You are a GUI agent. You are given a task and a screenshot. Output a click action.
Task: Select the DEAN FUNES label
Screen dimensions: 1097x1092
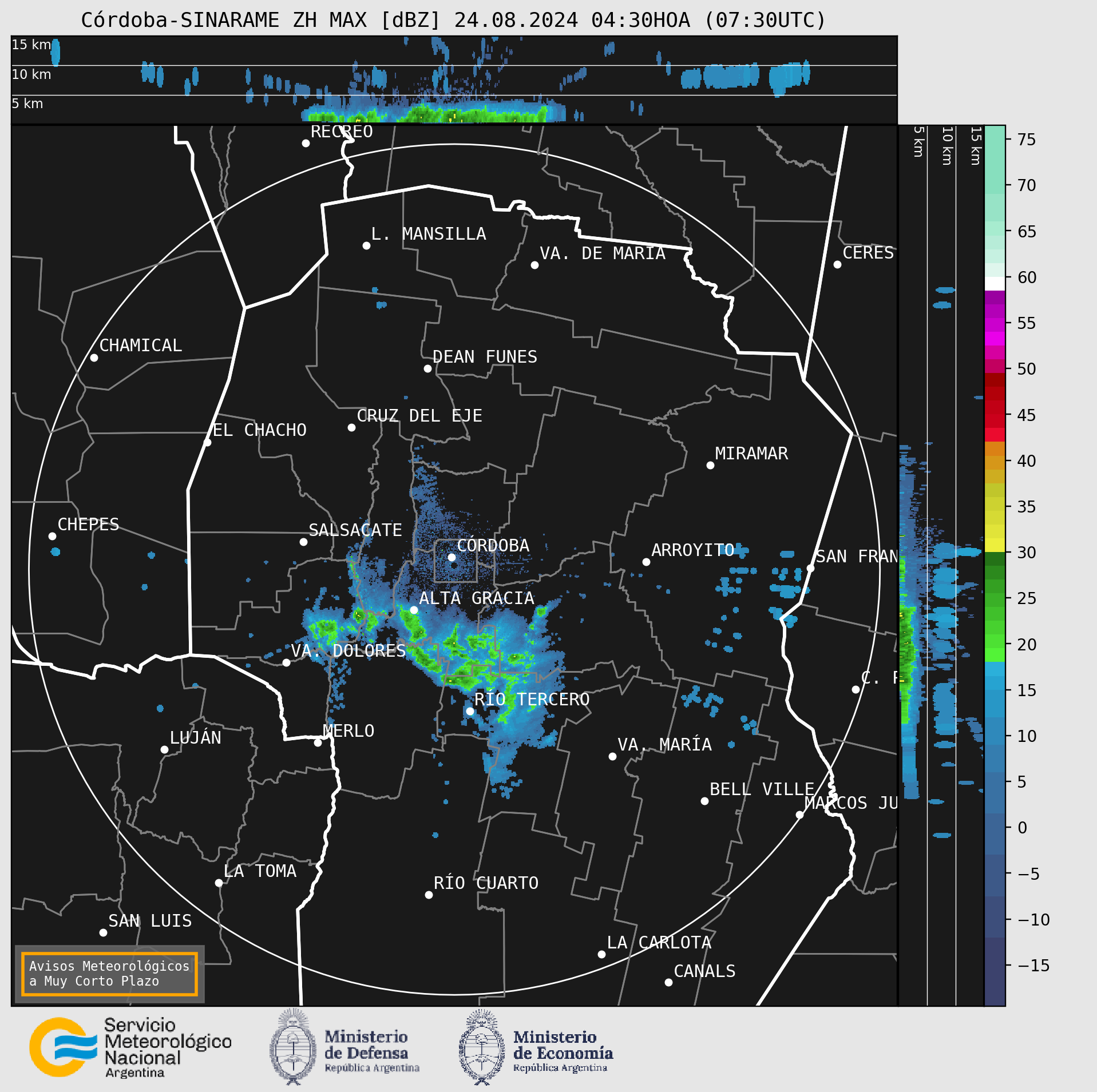click(x=485, y=357)
